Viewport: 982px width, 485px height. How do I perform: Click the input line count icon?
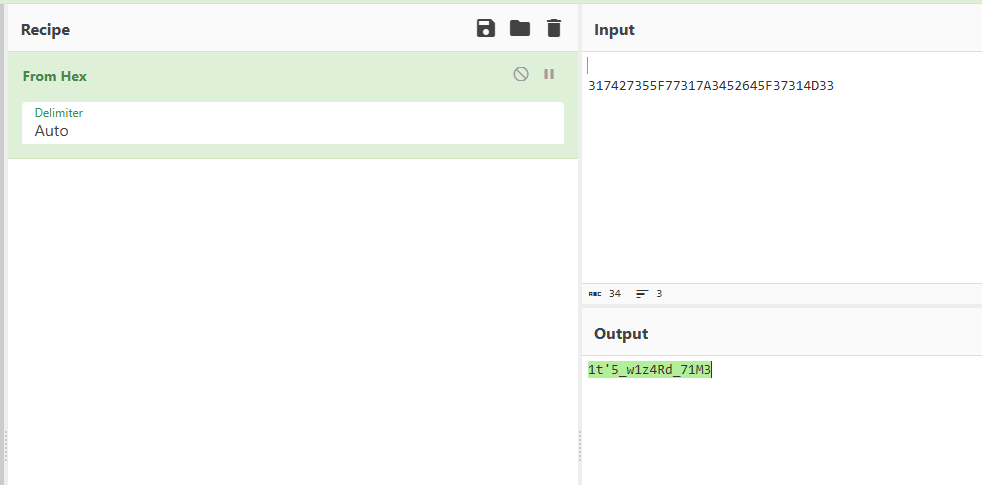[x=642, y=294]
